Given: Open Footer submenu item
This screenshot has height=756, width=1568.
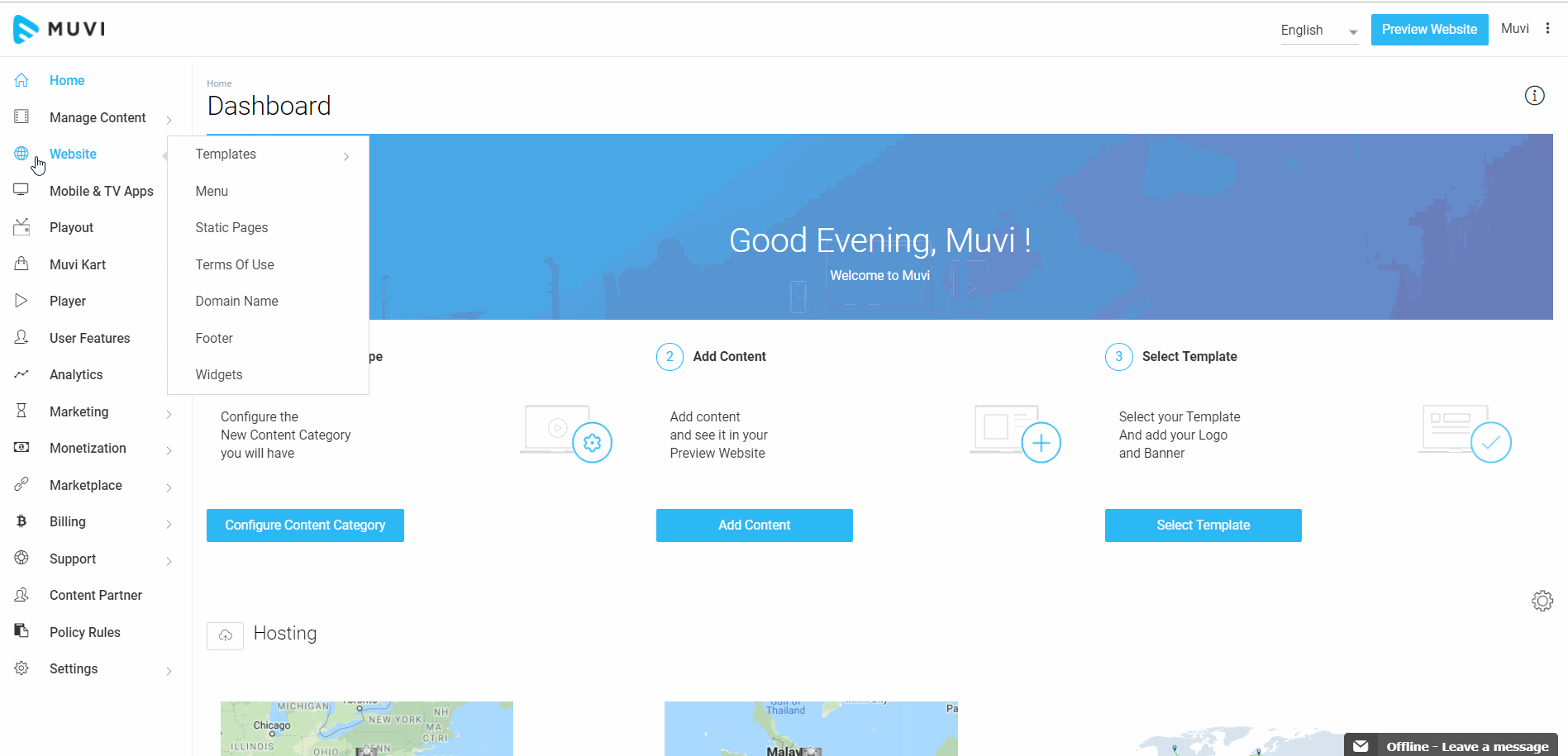Looking at the screenshot, I should [214, 338].
